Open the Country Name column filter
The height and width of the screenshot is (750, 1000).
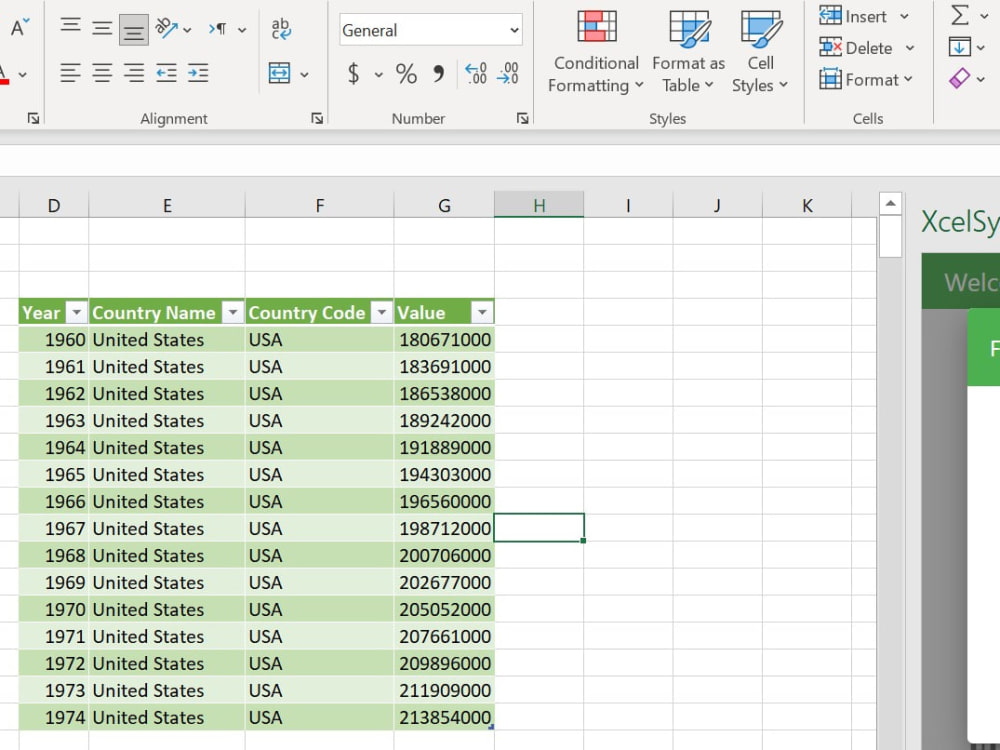click(233, 312)
